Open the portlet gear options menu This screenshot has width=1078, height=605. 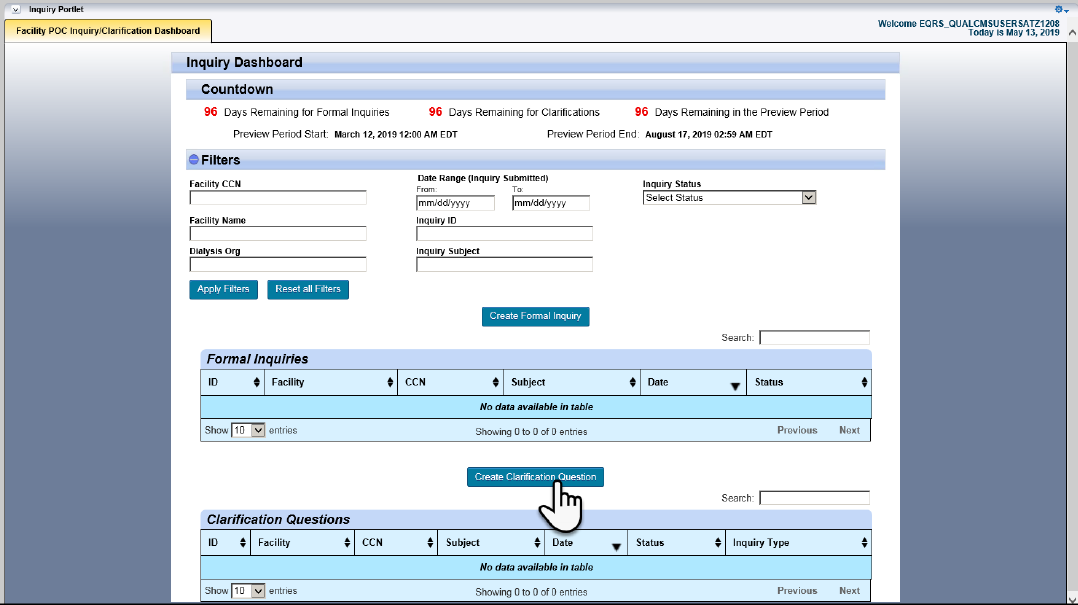pos(1062,9)
